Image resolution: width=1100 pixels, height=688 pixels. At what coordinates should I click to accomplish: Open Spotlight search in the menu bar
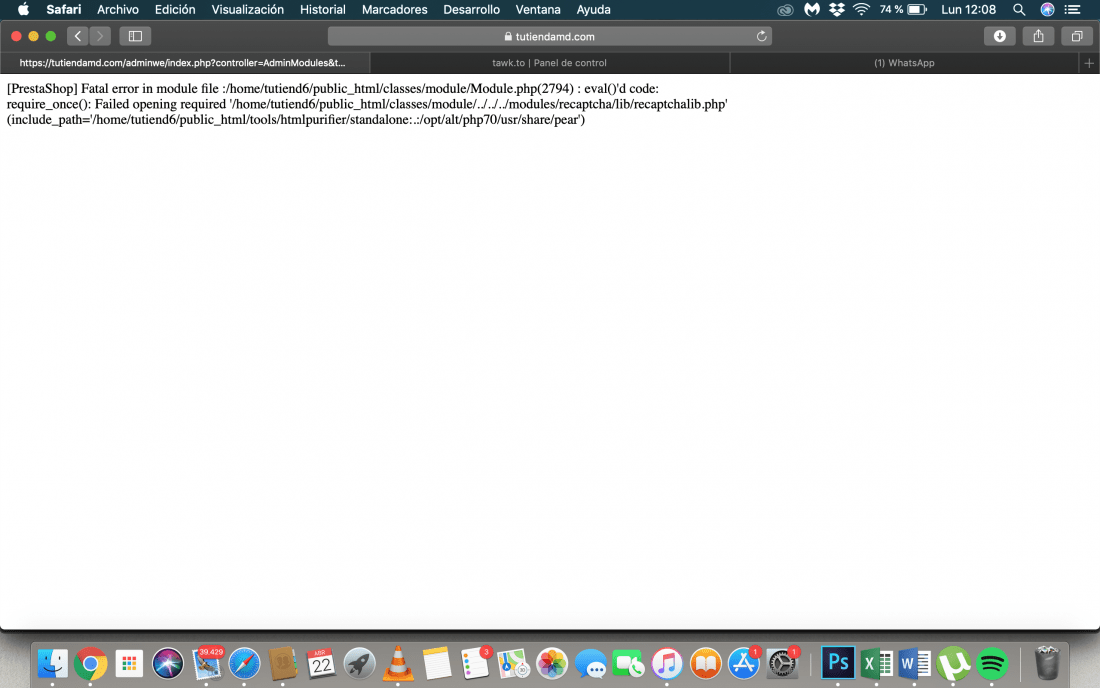pos(1019,10)
